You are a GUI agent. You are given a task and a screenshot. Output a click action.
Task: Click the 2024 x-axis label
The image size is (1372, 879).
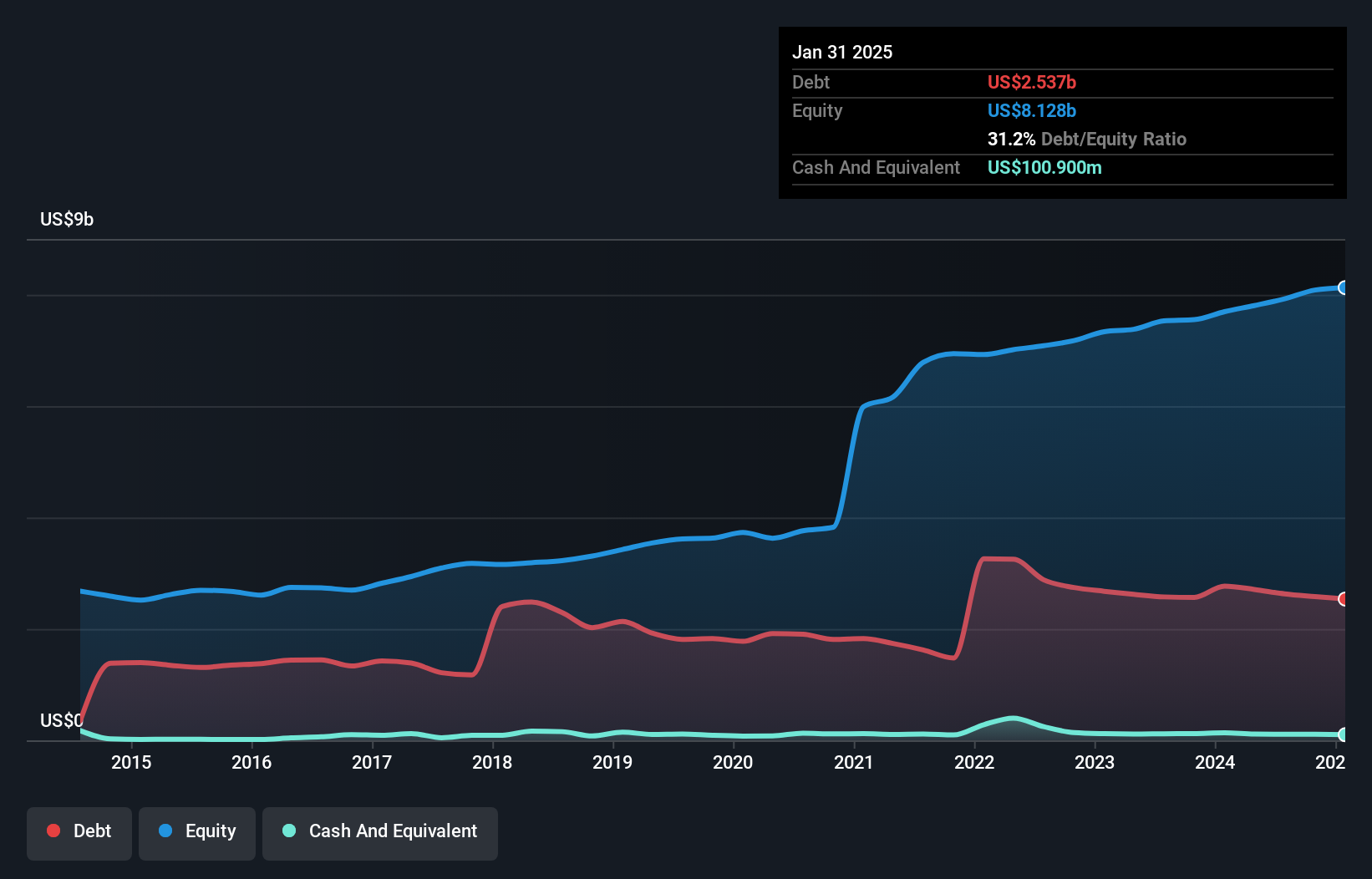click(x=1215, y=762)
